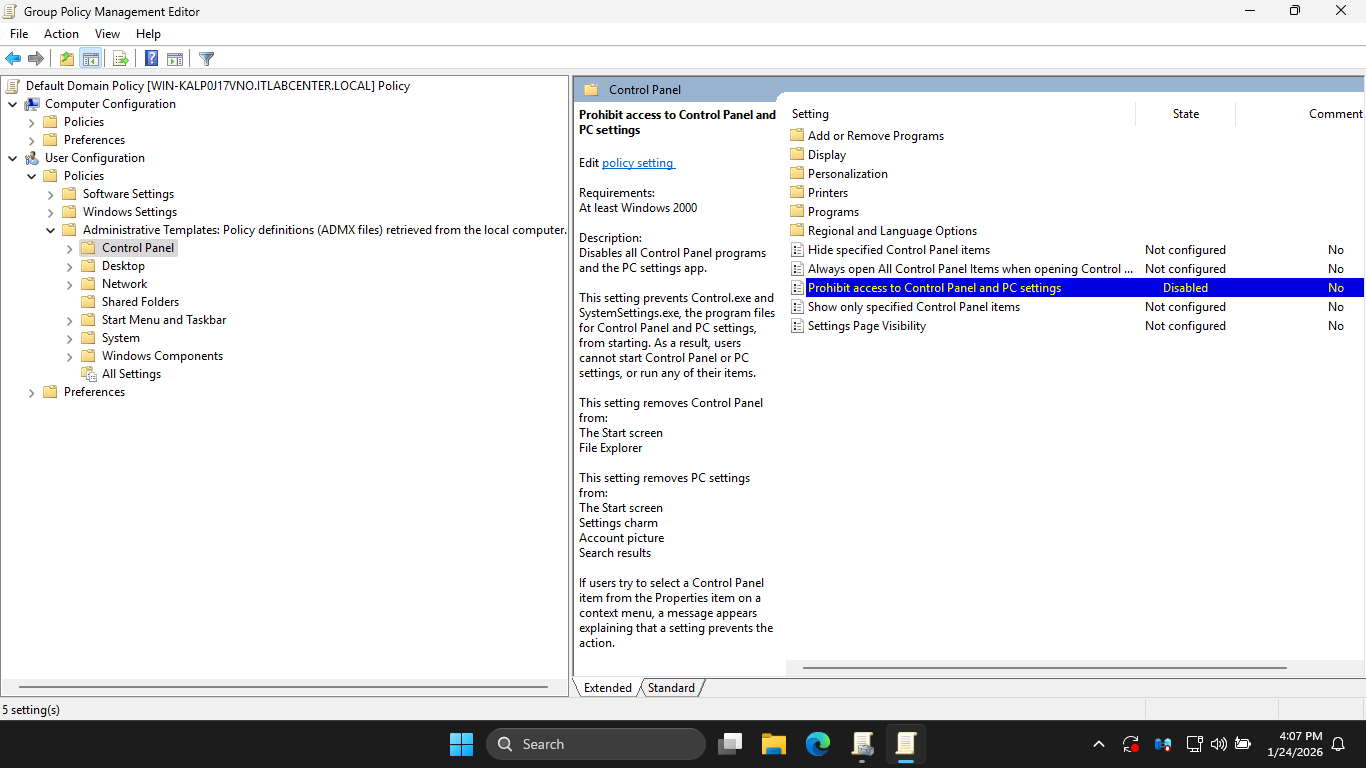Click the Up One Level folder icon

point(67,59)
